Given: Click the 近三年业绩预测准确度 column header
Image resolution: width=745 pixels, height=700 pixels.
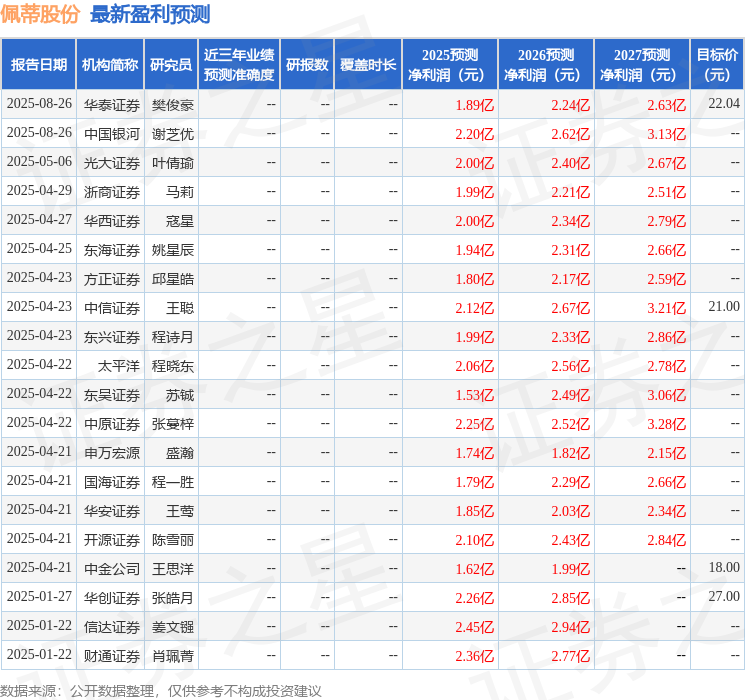Looking at the screenshot, I should pyautogui.click(x=239, y=65).
